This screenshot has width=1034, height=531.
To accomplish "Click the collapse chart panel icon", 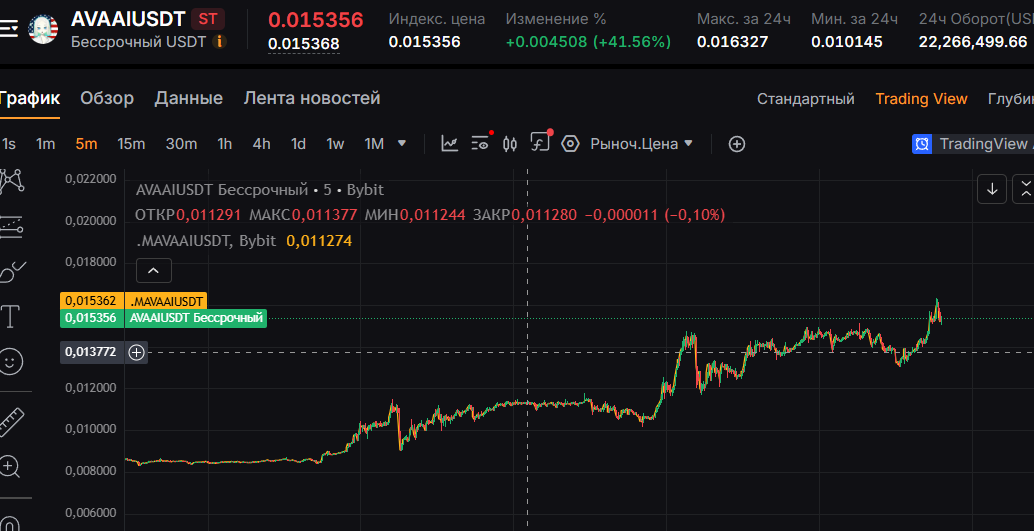I will [1025, 189].
